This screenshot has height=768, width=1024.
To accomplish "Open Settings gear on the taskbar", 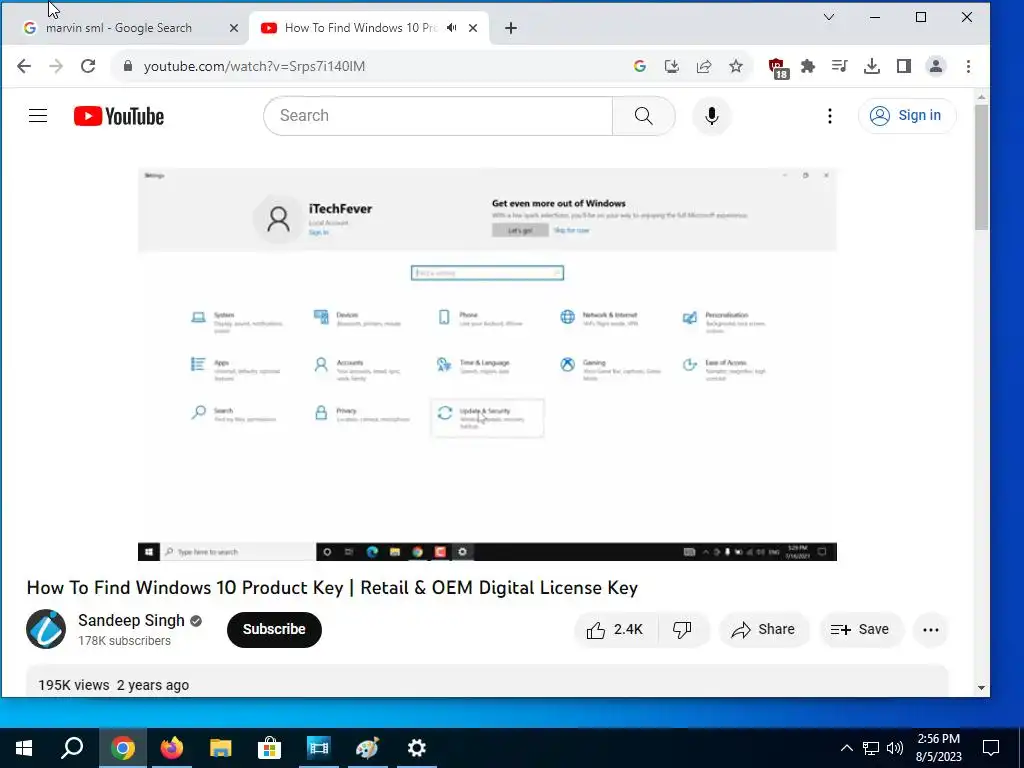I will [417, 748].
